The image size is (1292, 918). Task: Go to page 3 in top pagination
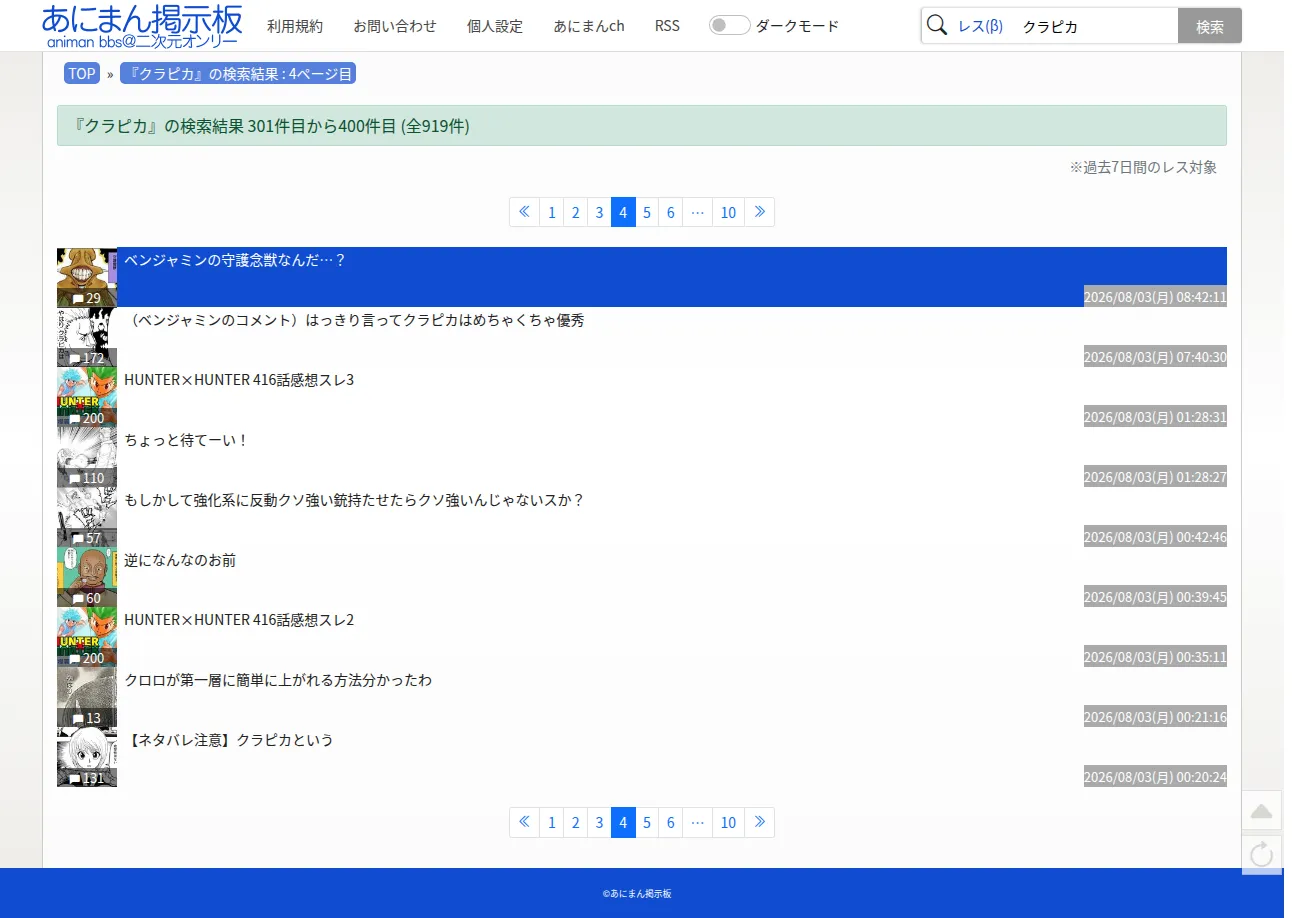[x=599, y=212]
